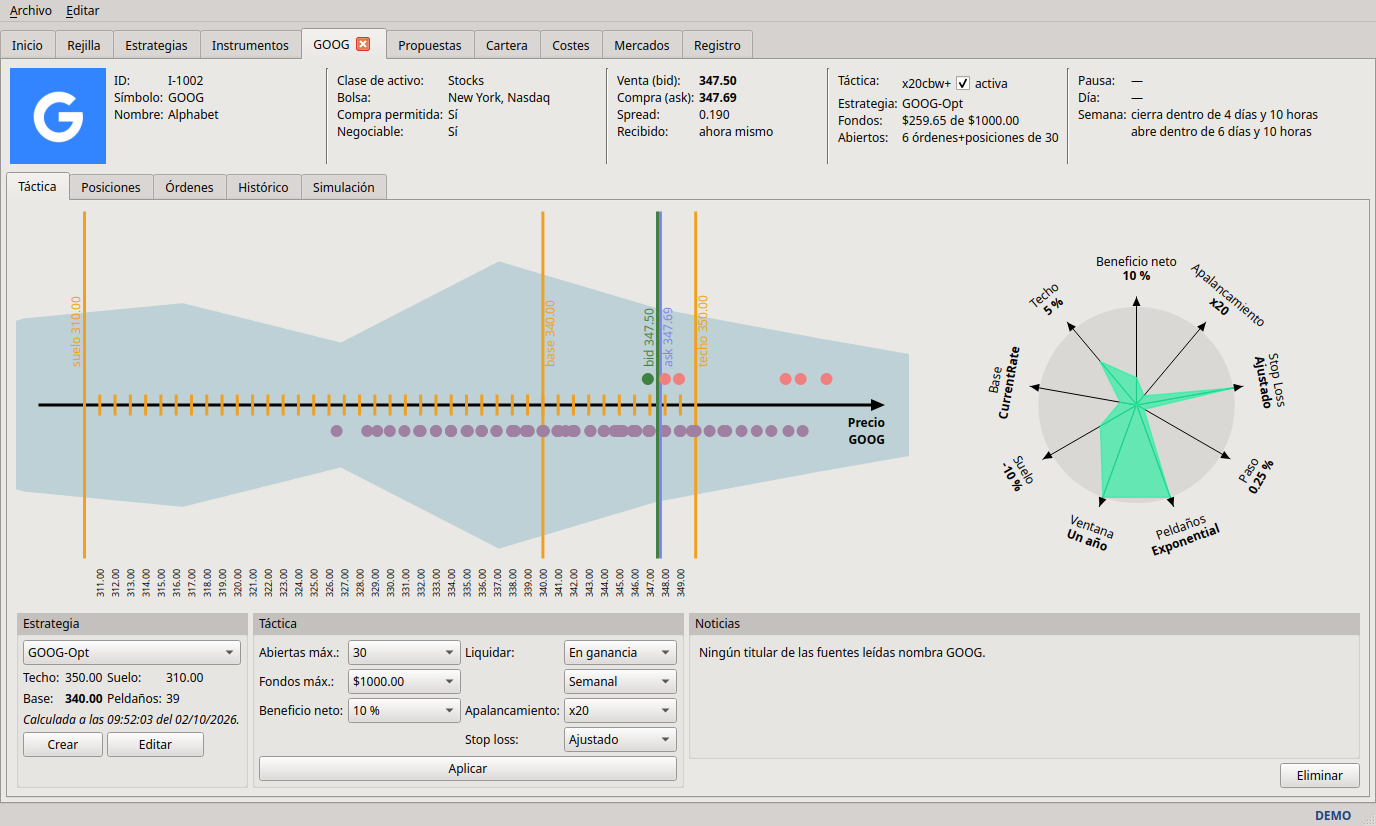Click the 'Peldaños Exponential' radar axis label
1376x826 pixels.
pos(1184,535)
